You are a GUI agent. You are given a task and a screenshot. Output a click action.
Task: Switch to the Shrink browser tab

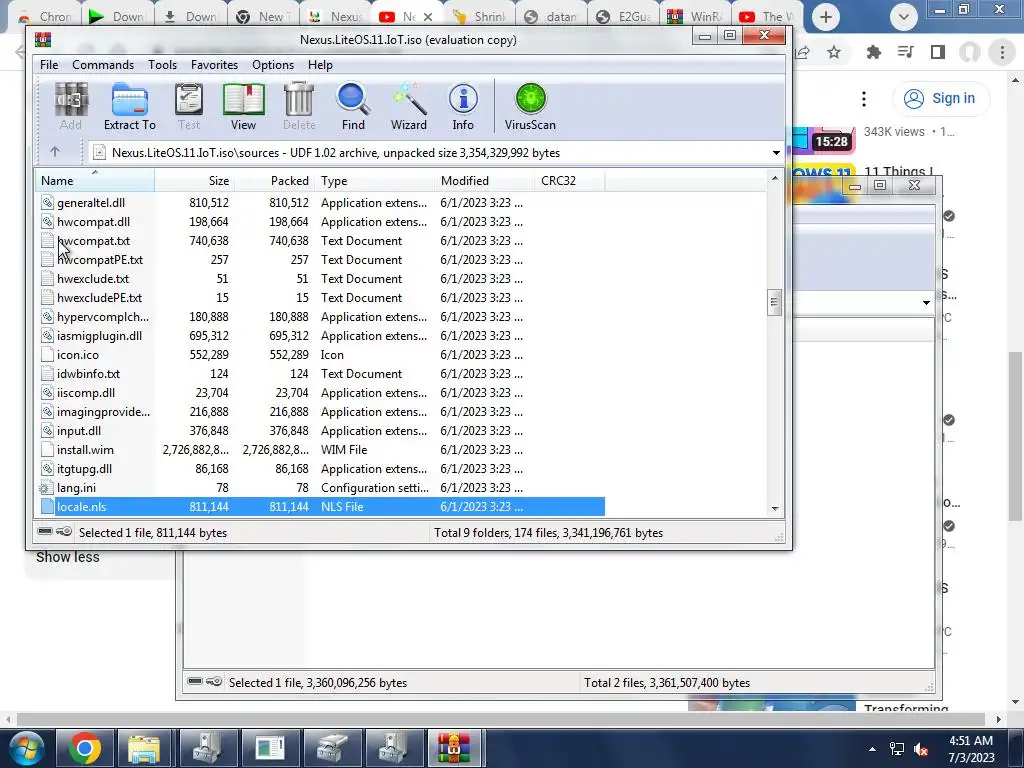coord(479,17)
